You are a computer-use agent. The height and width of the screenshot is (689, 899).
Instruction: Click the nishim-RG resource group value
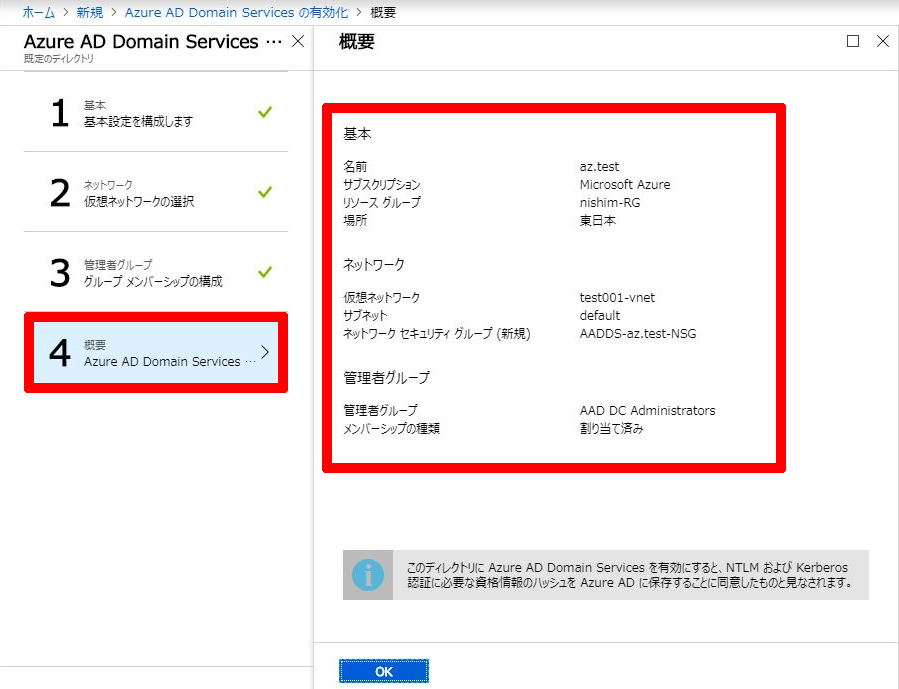coord(610,202)
